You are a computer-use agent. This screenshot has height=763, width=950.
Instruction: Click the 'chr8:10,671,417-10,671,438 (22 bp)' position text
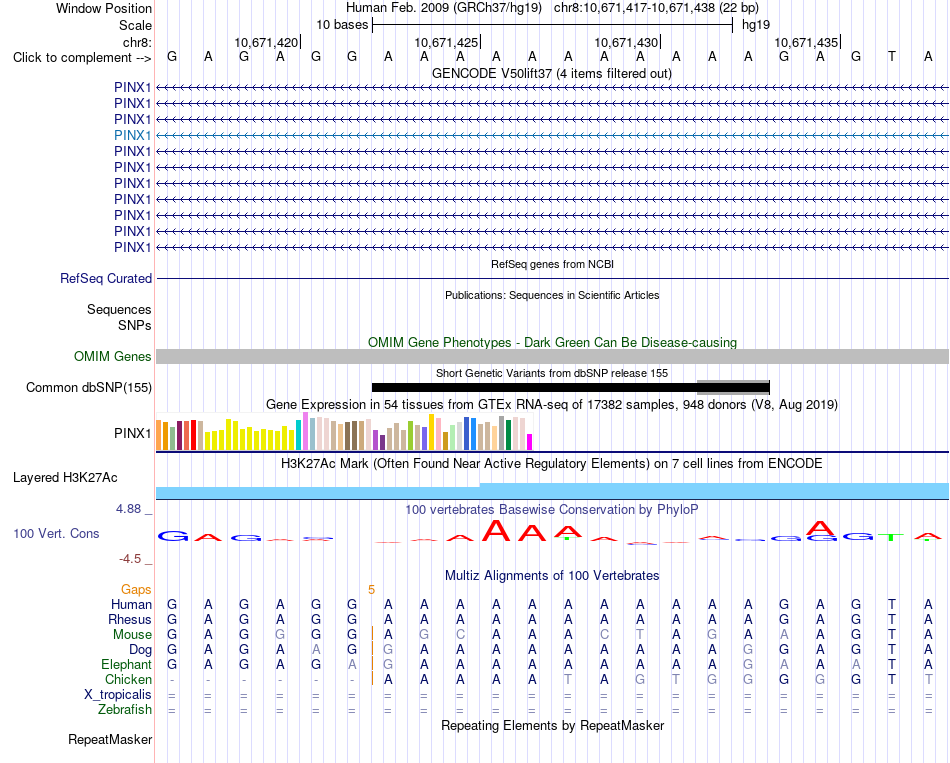click(656, 8)
